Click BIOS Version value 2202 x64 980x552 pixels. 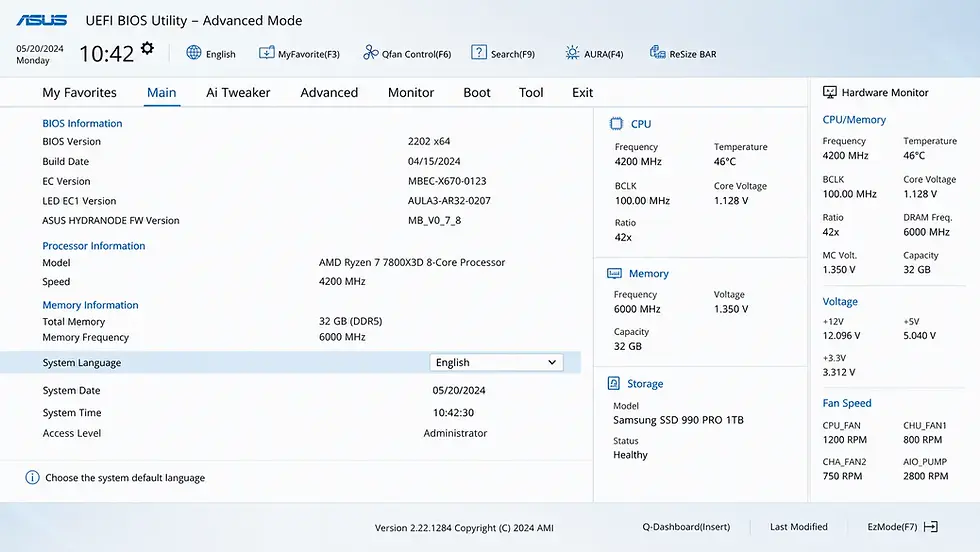(429, 141)
